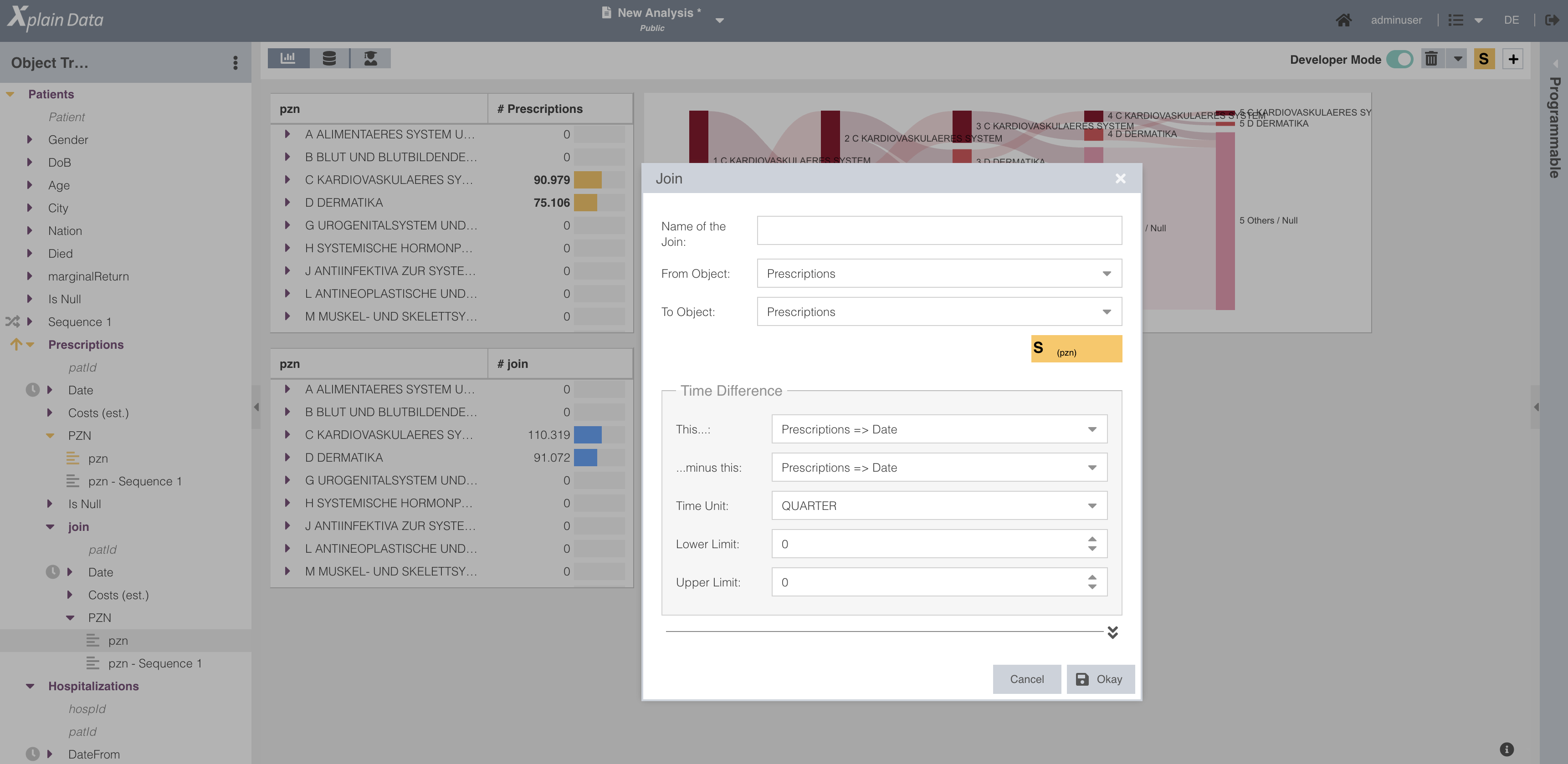Select the Prescriptions object in tree

[x=86, y=344]
